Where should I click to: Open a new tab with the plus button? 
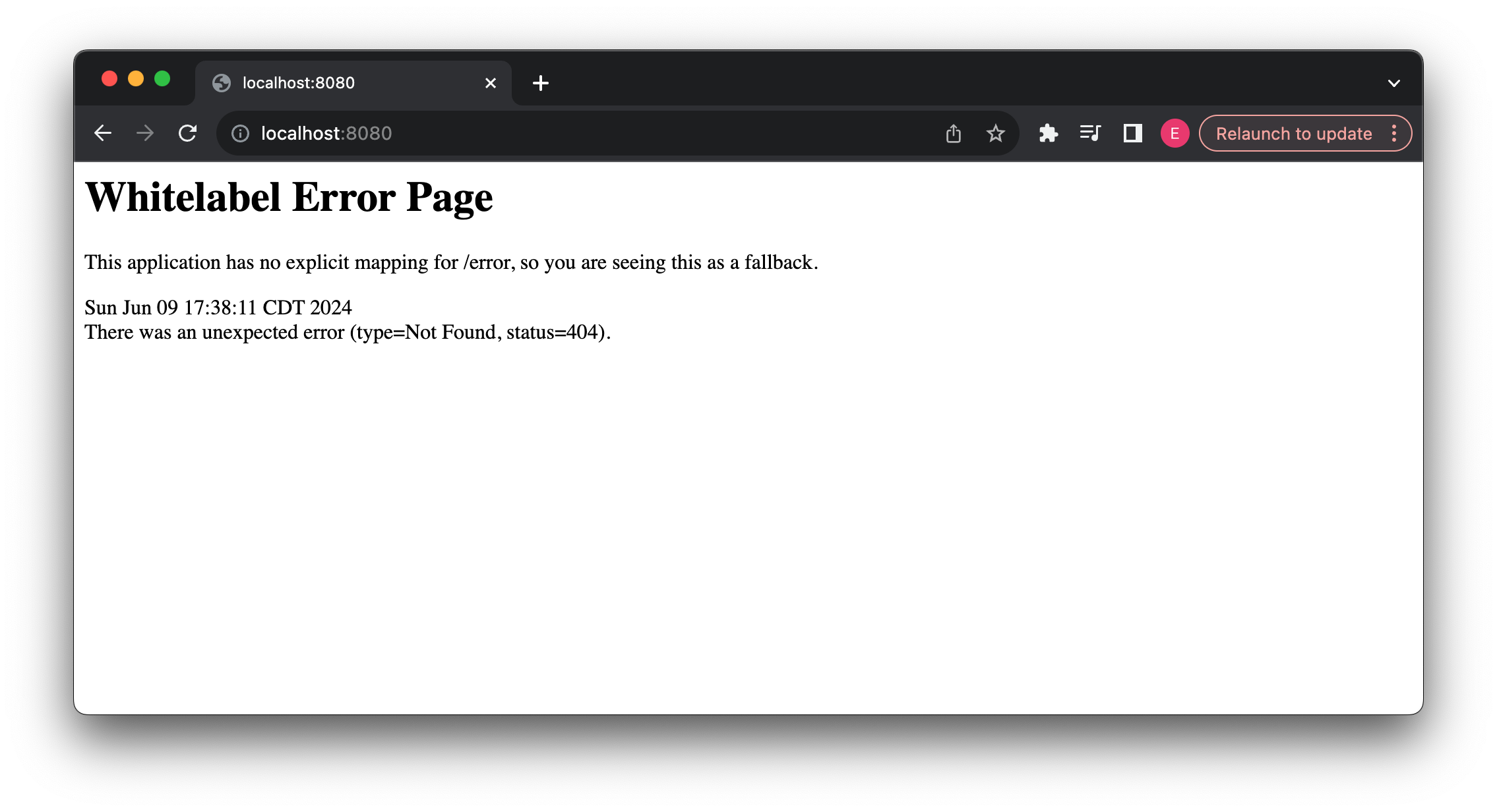(541, 82)
